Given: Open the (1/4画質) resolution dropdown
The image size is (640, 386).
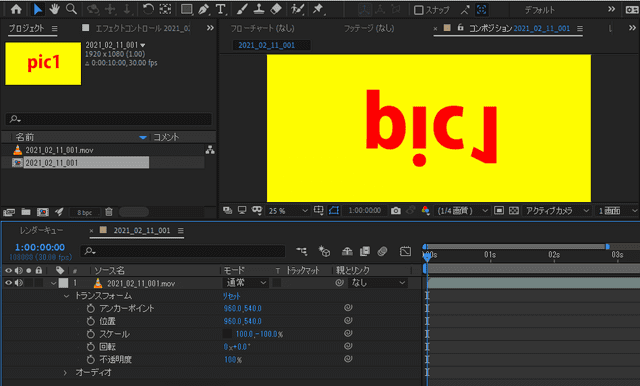Looking at the screenshot, I should click(x=462, y=211).
